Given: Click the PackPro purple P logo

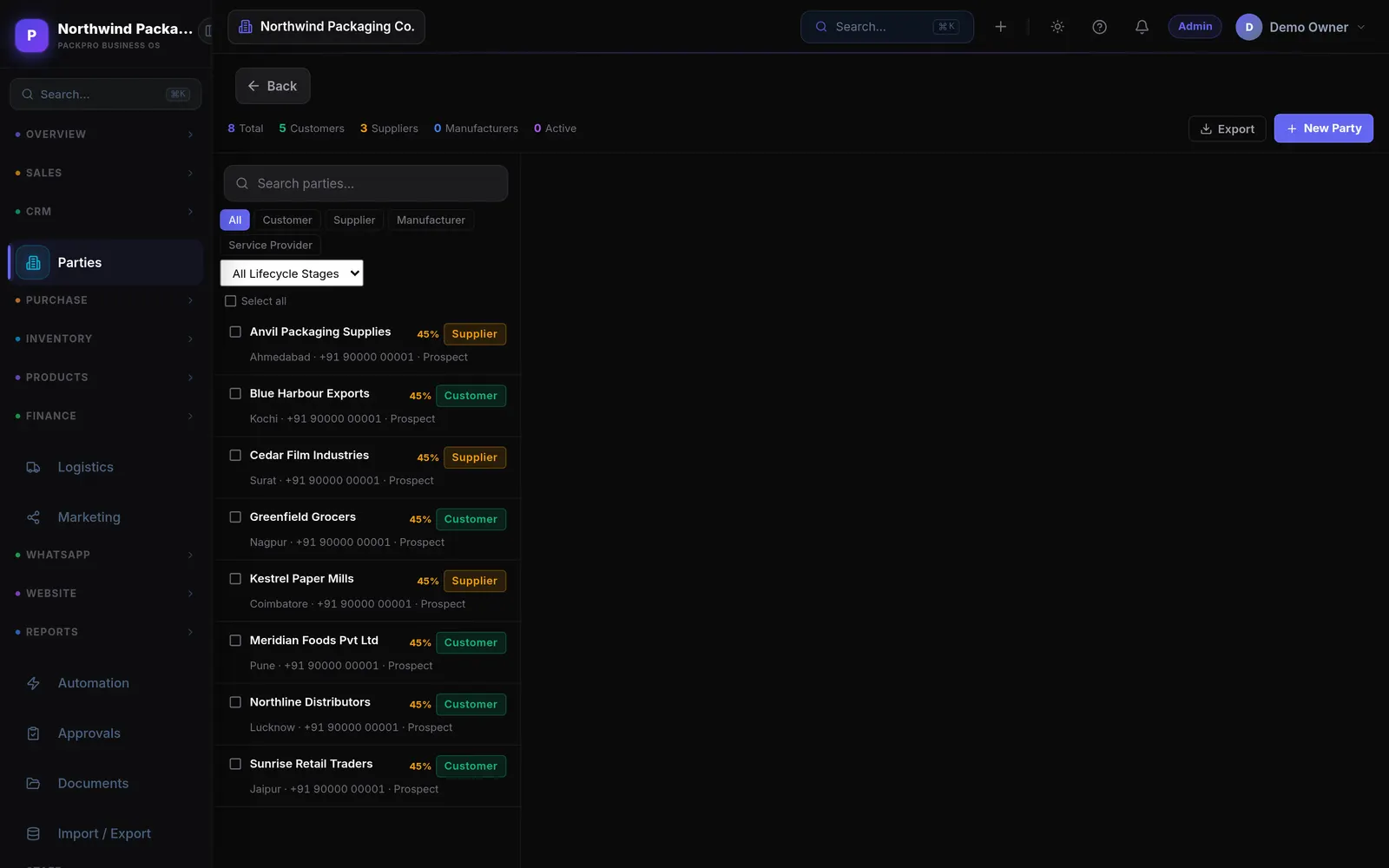Looking at the screenshot, I should 32,35.
